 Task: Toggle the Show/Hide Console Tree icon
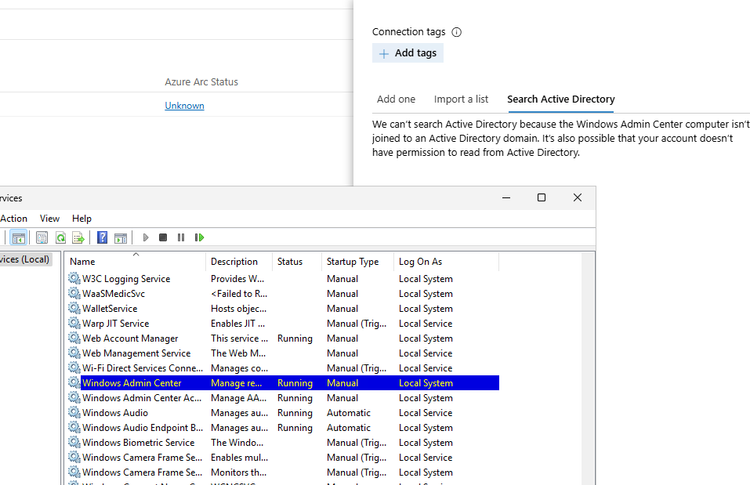pos(18,238)
